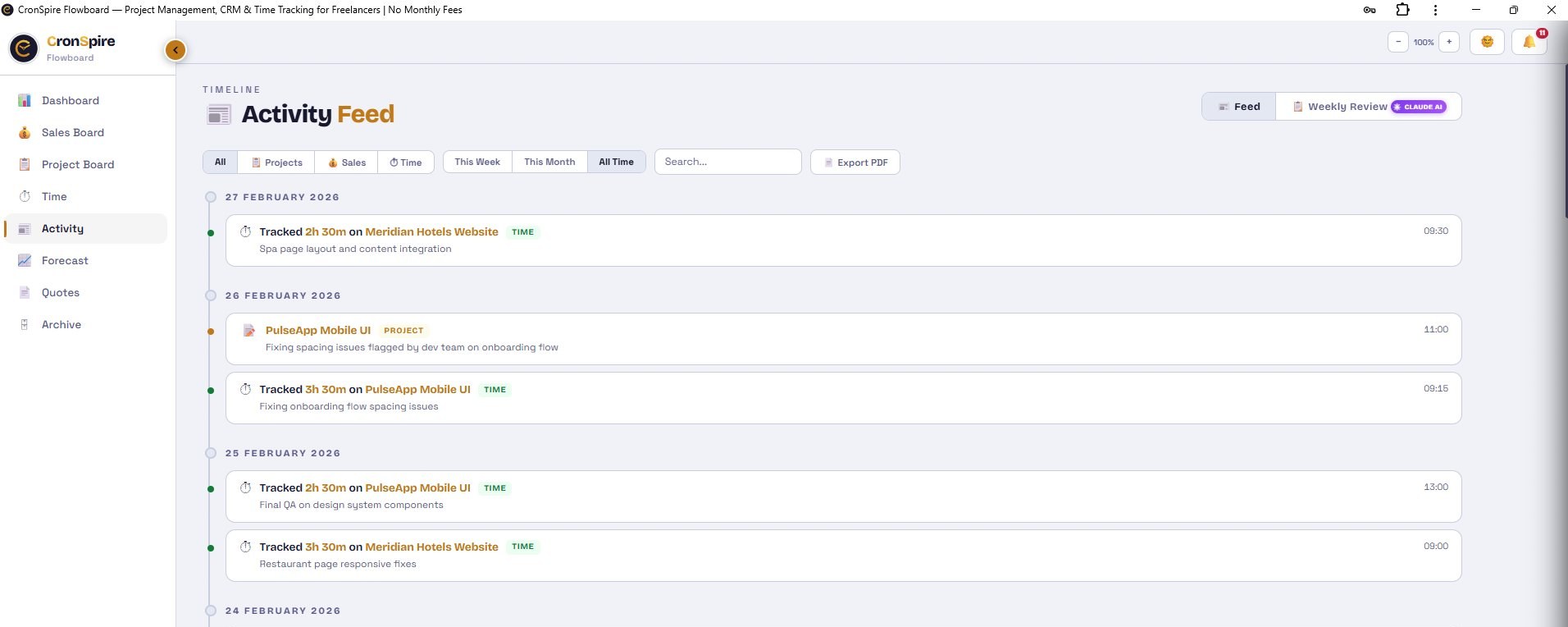The height and width of the screenshot is (627, 1568).
Task: Filter feed by Projects
Action: pyautogui.click(x=277, y=162)
